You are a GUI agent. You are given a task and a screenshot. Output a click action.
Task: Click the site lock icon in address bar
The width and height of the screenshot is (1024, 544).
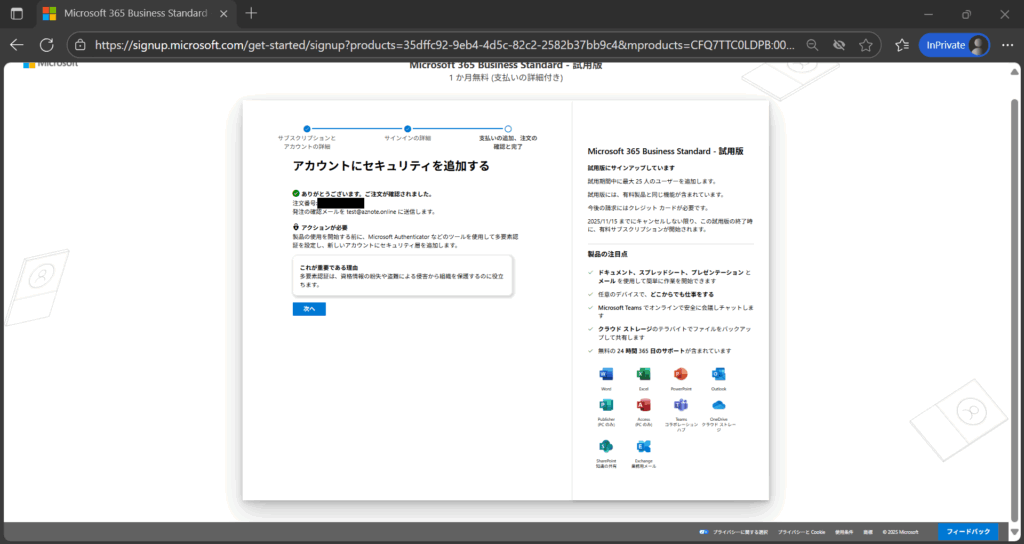(x=80, y=45)
